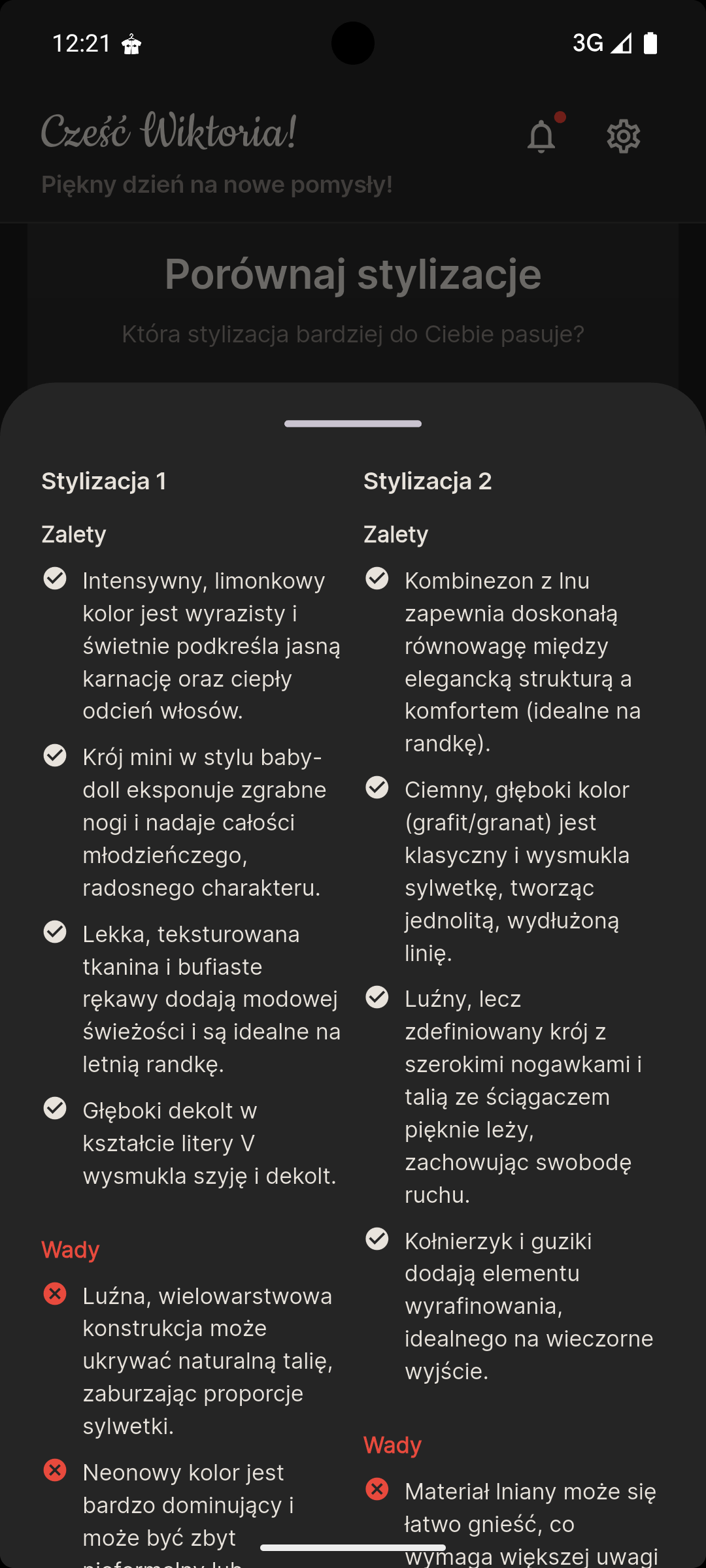Screen dimensions: 706x1568
Task: Tap the signal strength icon
Action: (x=621, y=43)
